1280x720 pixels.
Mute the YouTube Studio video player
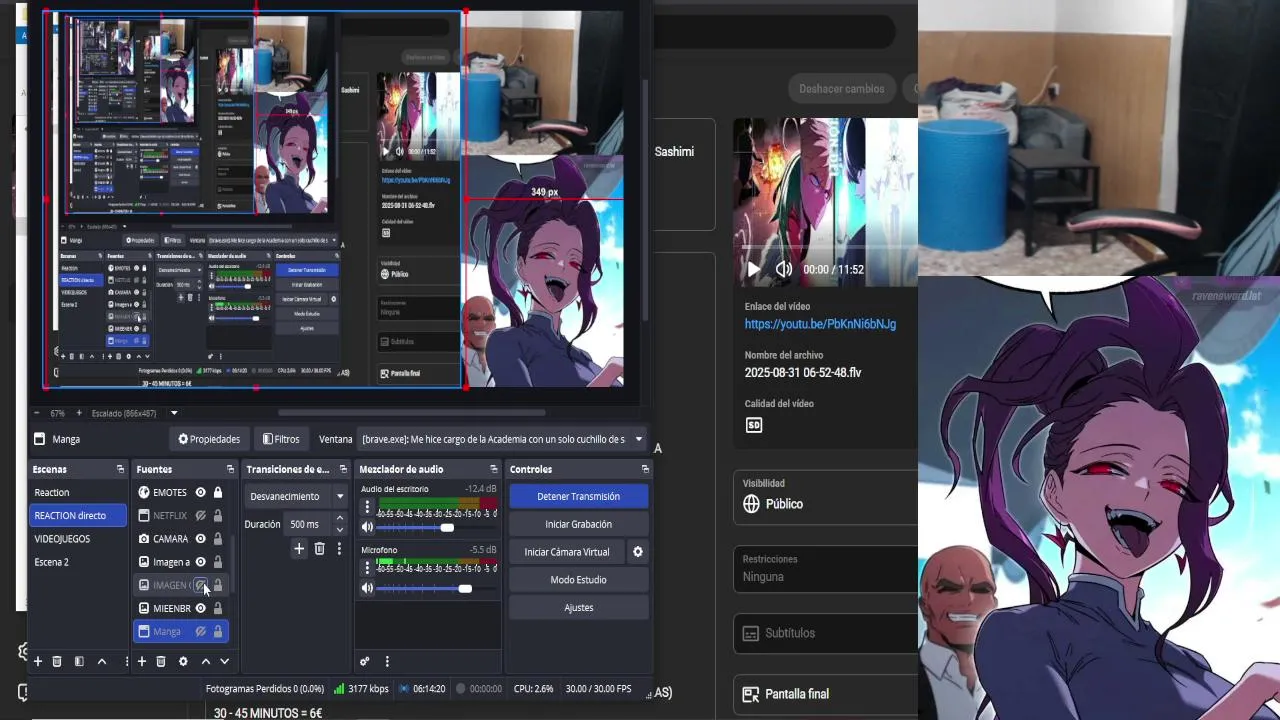(x=784, y=269)
